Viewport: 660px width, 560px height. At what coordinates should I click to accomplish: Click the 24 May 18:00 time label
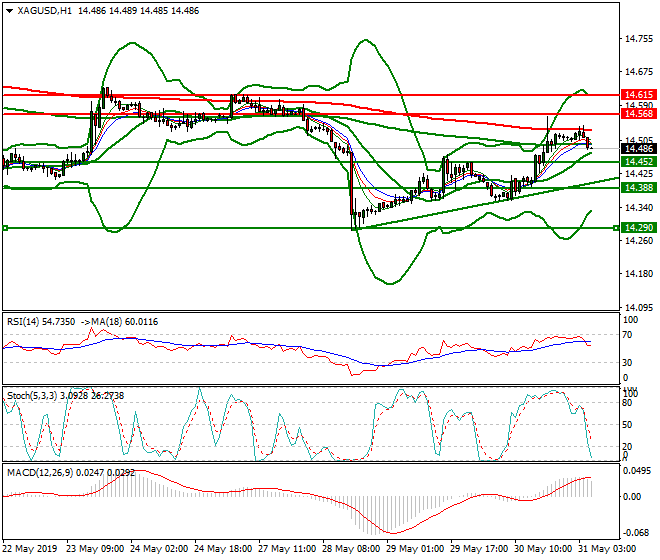pyautogui.click(x=223, y=549)
